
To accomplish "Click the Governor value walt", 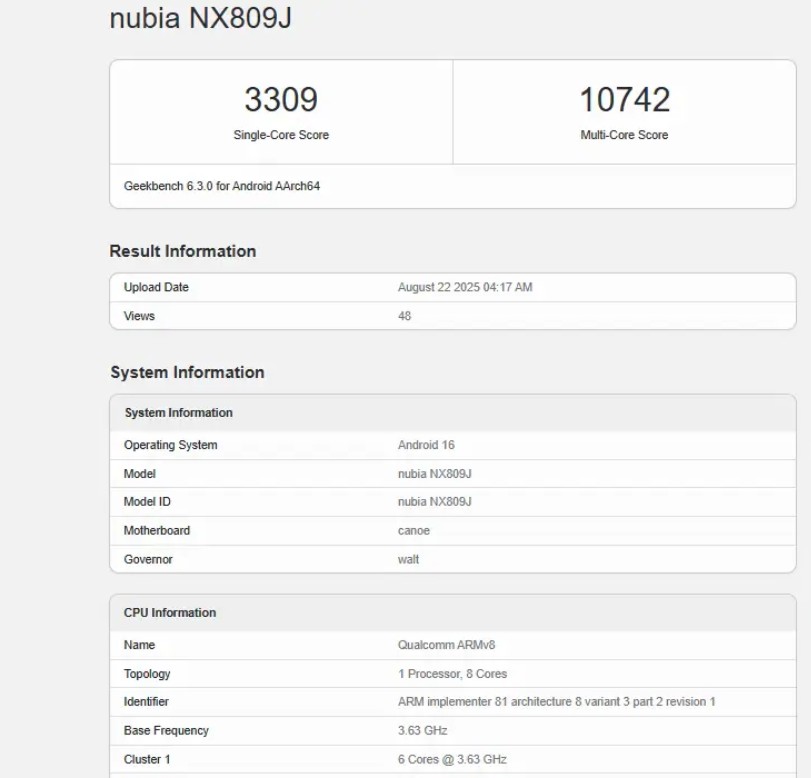I will point(408,559).
